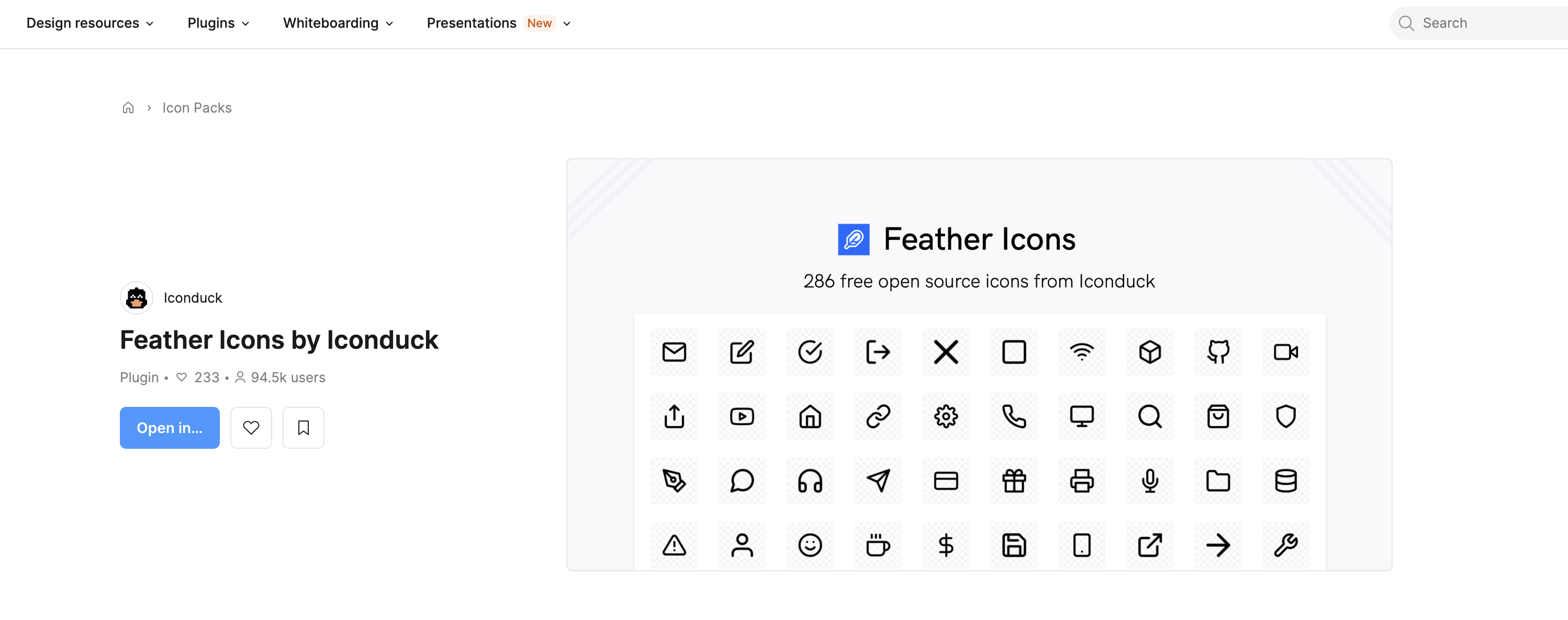The width and height of the screenshot is (1568, 620).
Task: Click the '94.5k users' count text
Action: point(288,378)
